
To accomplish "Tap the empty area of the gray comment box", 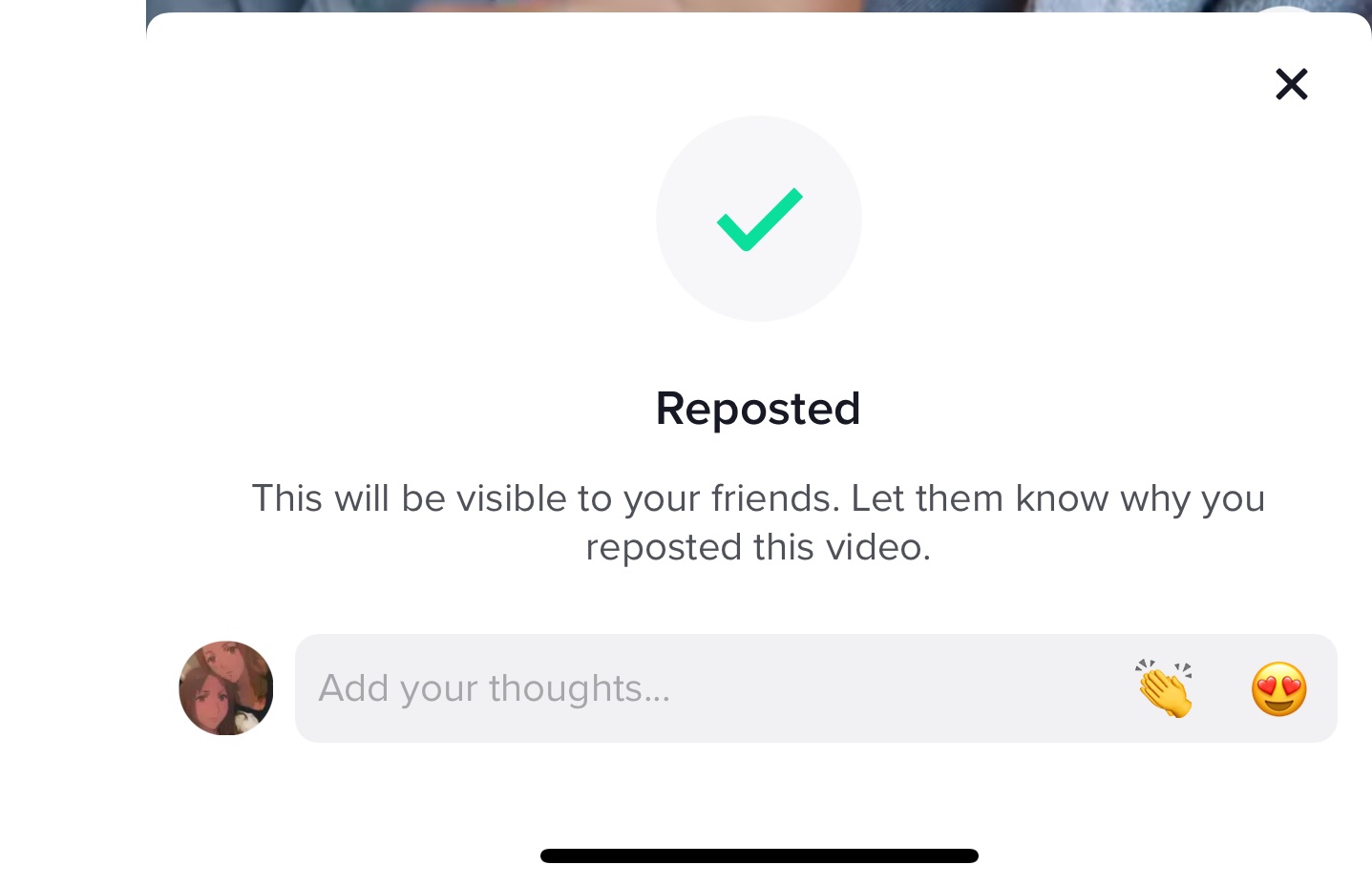I will pos(897,688).
